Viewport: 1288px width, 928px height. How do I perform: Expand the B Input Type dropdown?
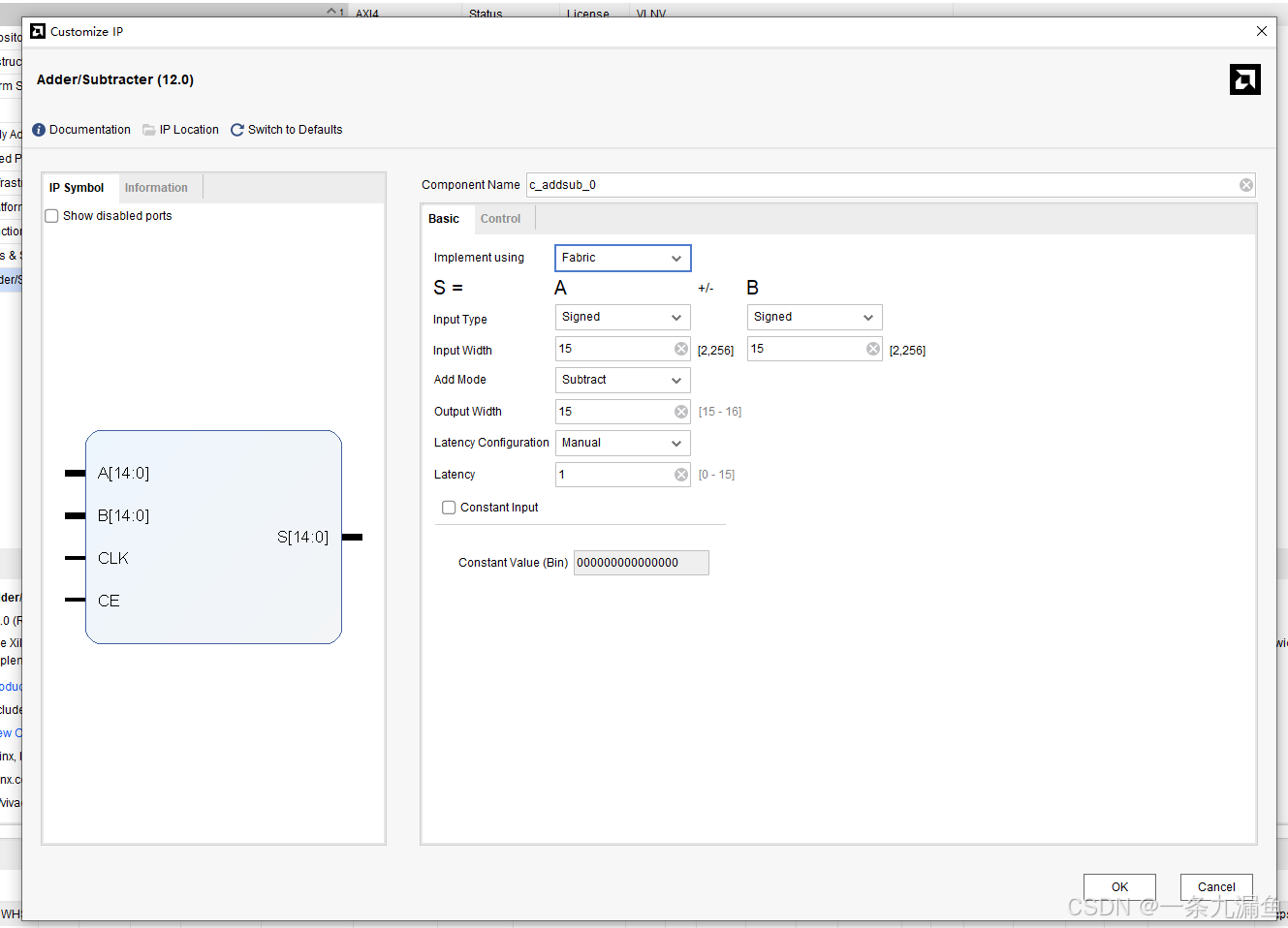click(x=814, y=317)
